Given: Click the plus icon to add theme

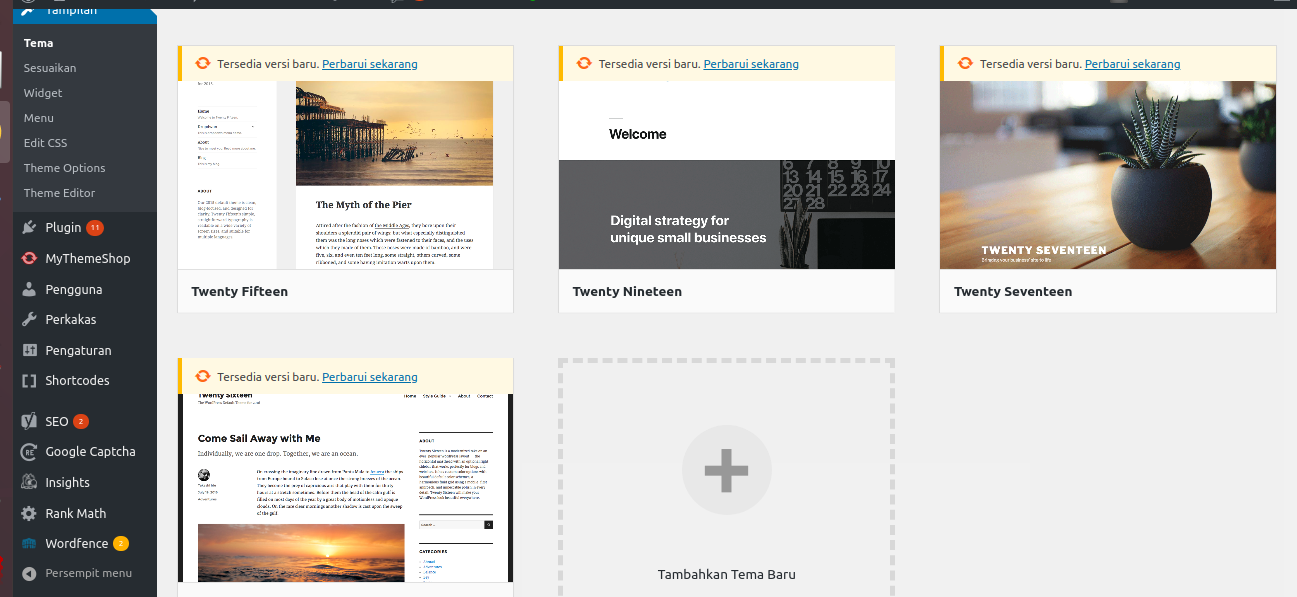Looking at the screenshot, I should 726,469.
